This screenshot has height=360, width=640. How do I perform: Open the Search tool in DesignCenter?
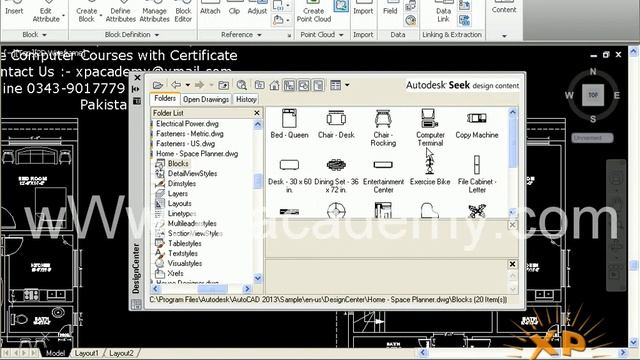tap(241, 85)
